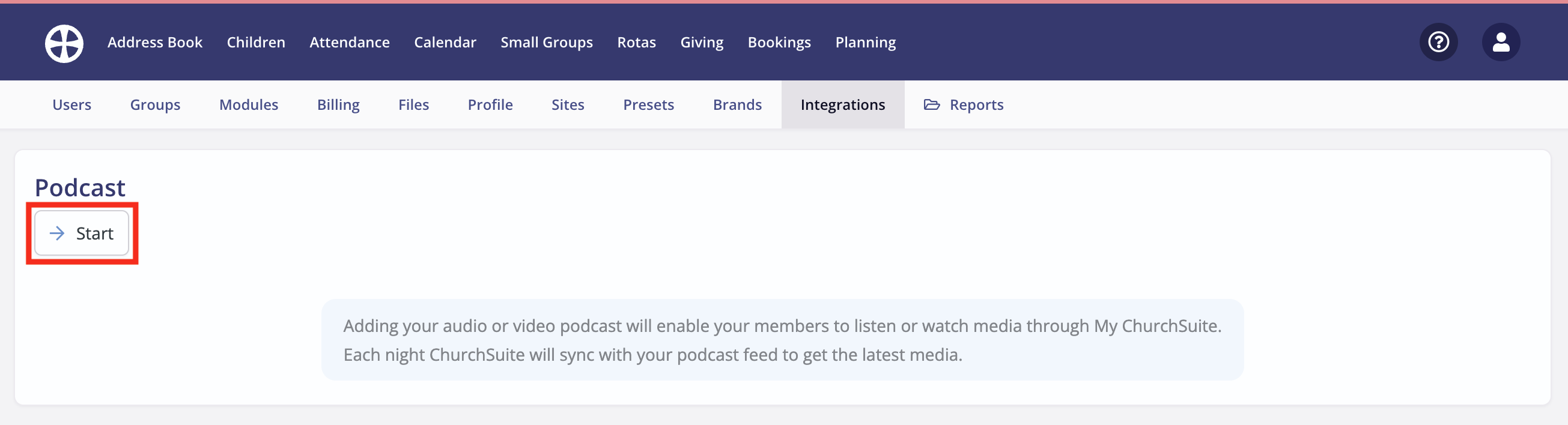1568x425 pixels.
Task: Click the Start podcast button
Action: point(82,234)
